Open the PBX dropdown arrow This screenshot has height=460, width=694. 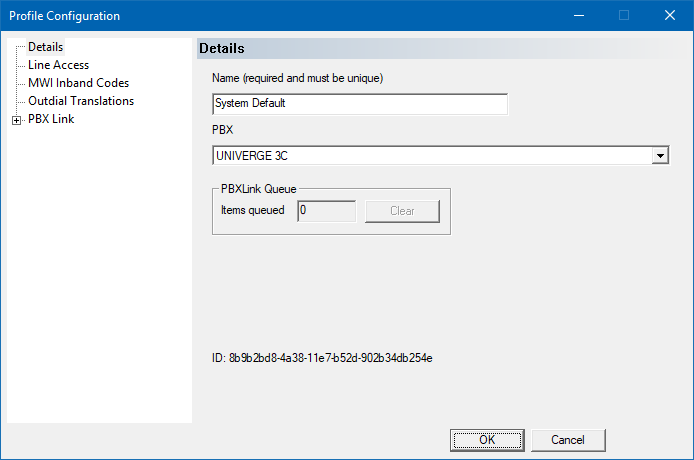click(660, 155)
